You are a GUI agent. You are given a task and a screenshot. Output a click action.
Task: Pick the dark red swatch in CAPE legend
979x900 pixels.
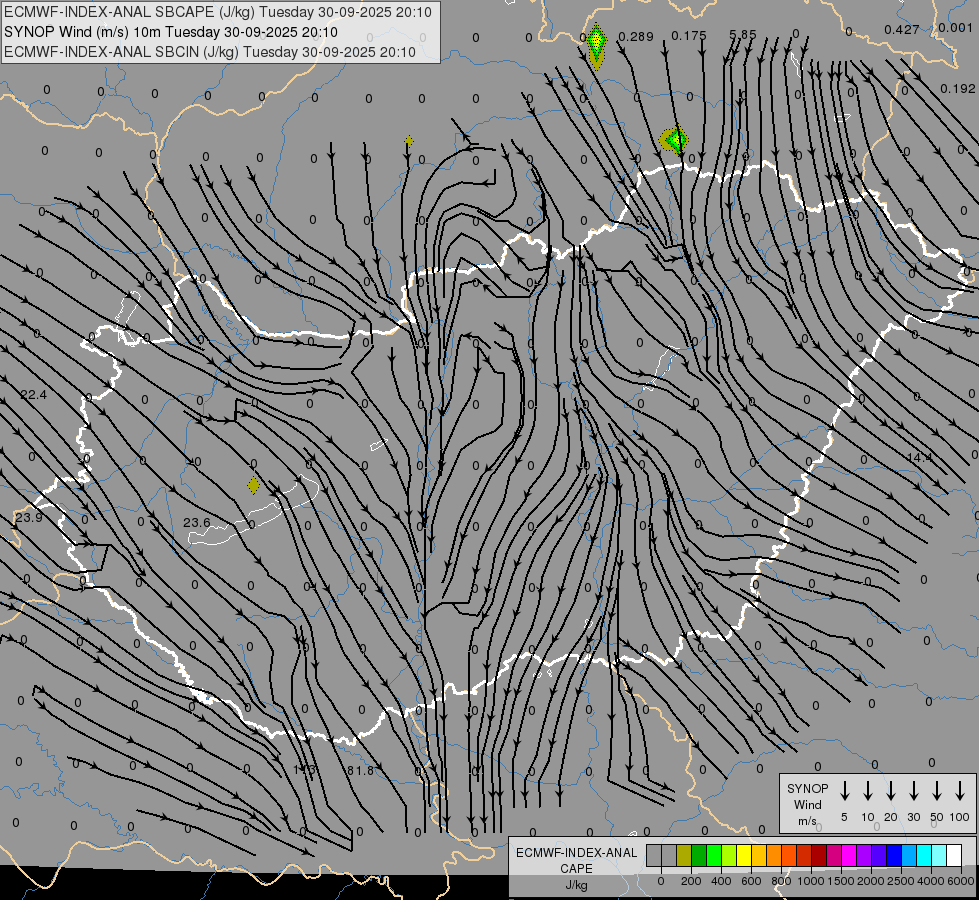pyautogui.click(x=819, y=855)
